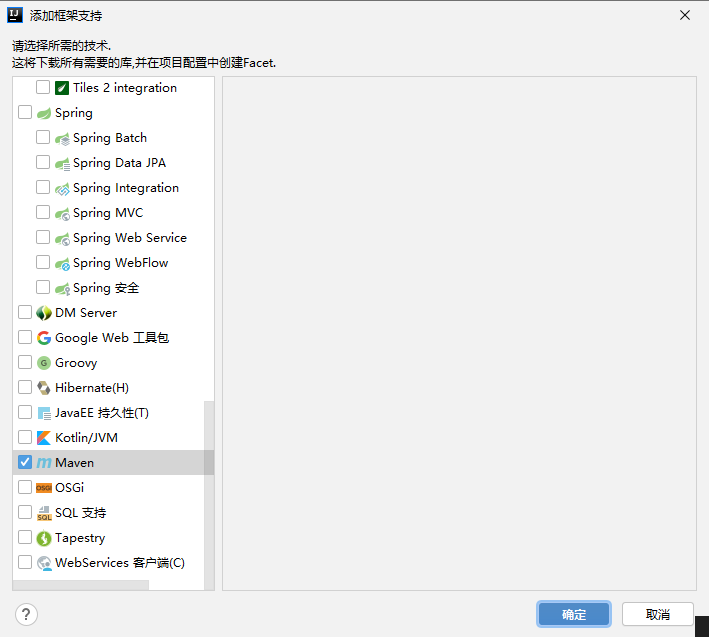Select the Groovy label
The image size is (709, 637).
[76, 363]
